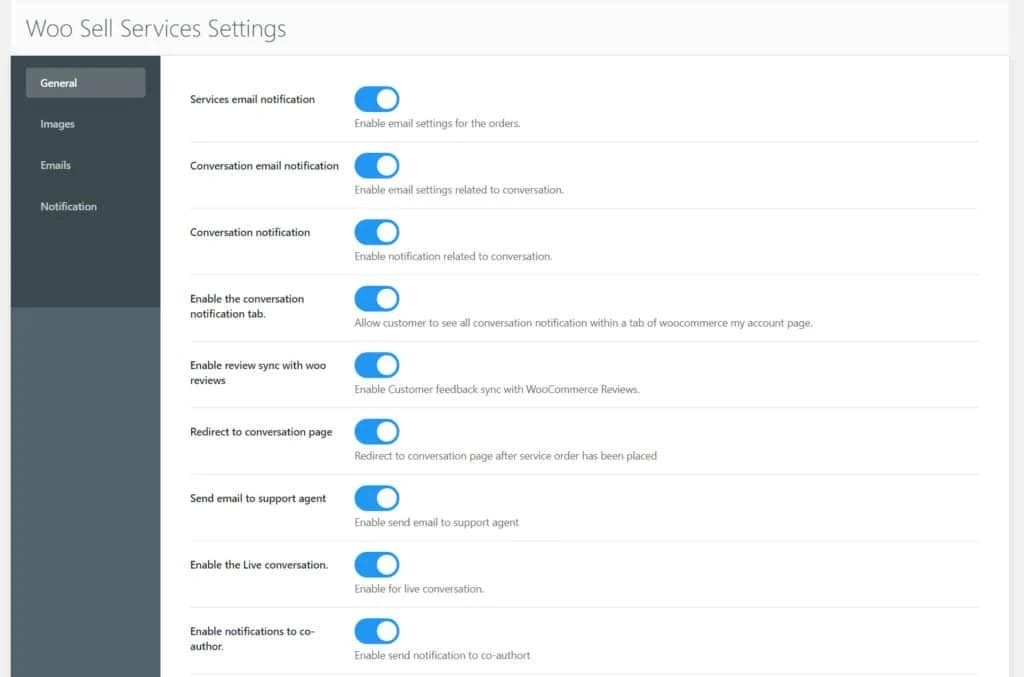Image resolution: width=1024 pixels, height=677 pixels.
Task: Toggle notifications to co-author switch
Action: [x=376, y=631]
